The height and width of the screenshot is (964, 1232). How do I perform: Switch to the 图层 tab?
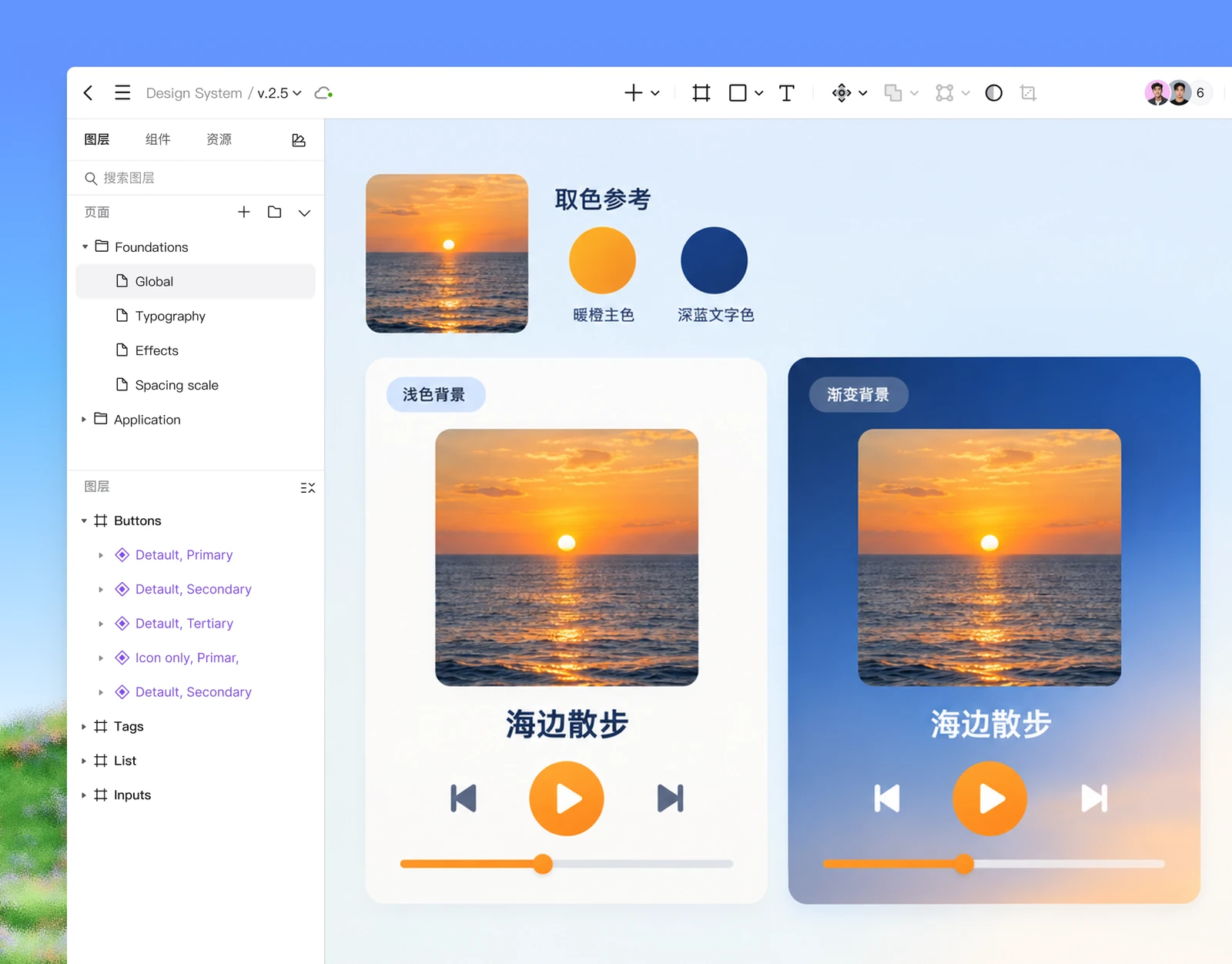tap(97, 139)
